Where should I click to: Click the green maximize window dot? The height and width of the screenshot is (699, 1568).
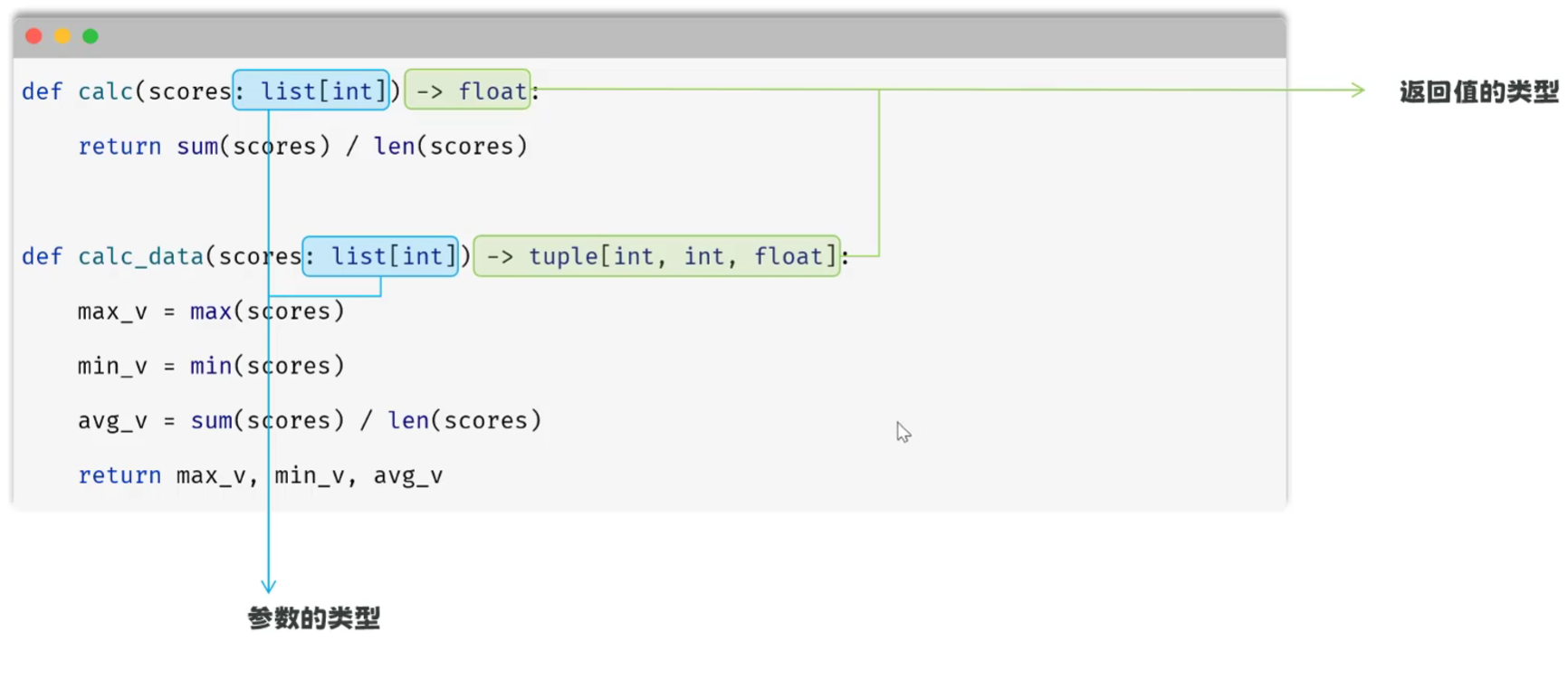pos(91,36)
